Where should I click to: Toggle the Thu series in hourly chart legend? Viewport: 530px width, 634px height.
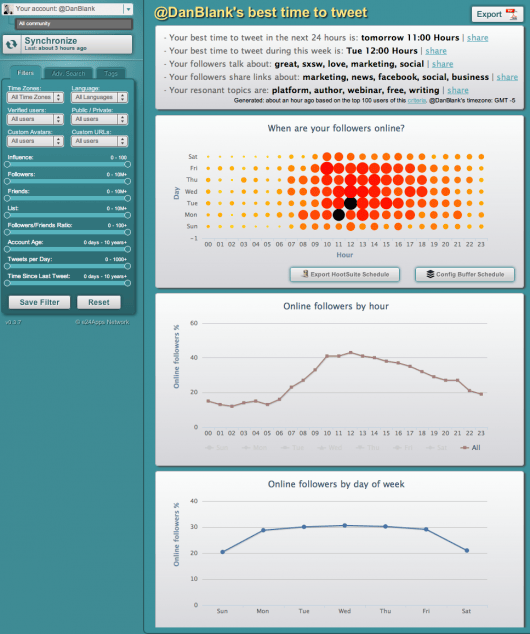pos(367,448)
